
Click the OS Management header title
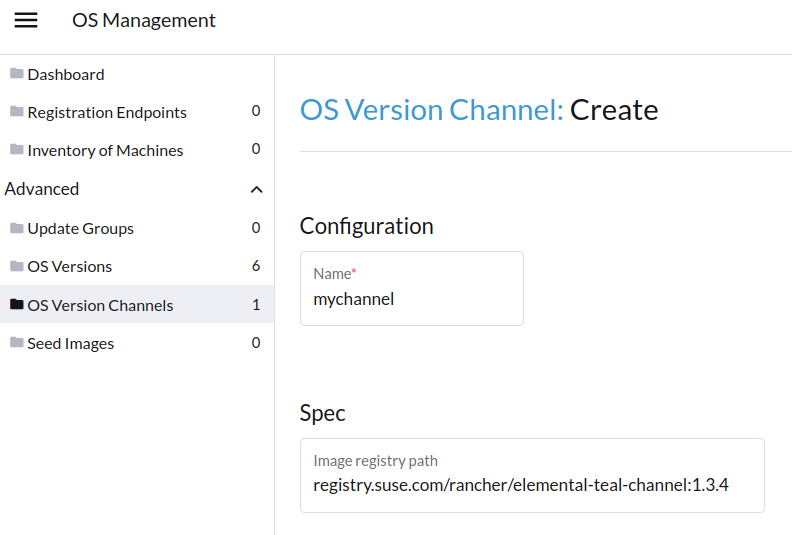pos(144,20)
